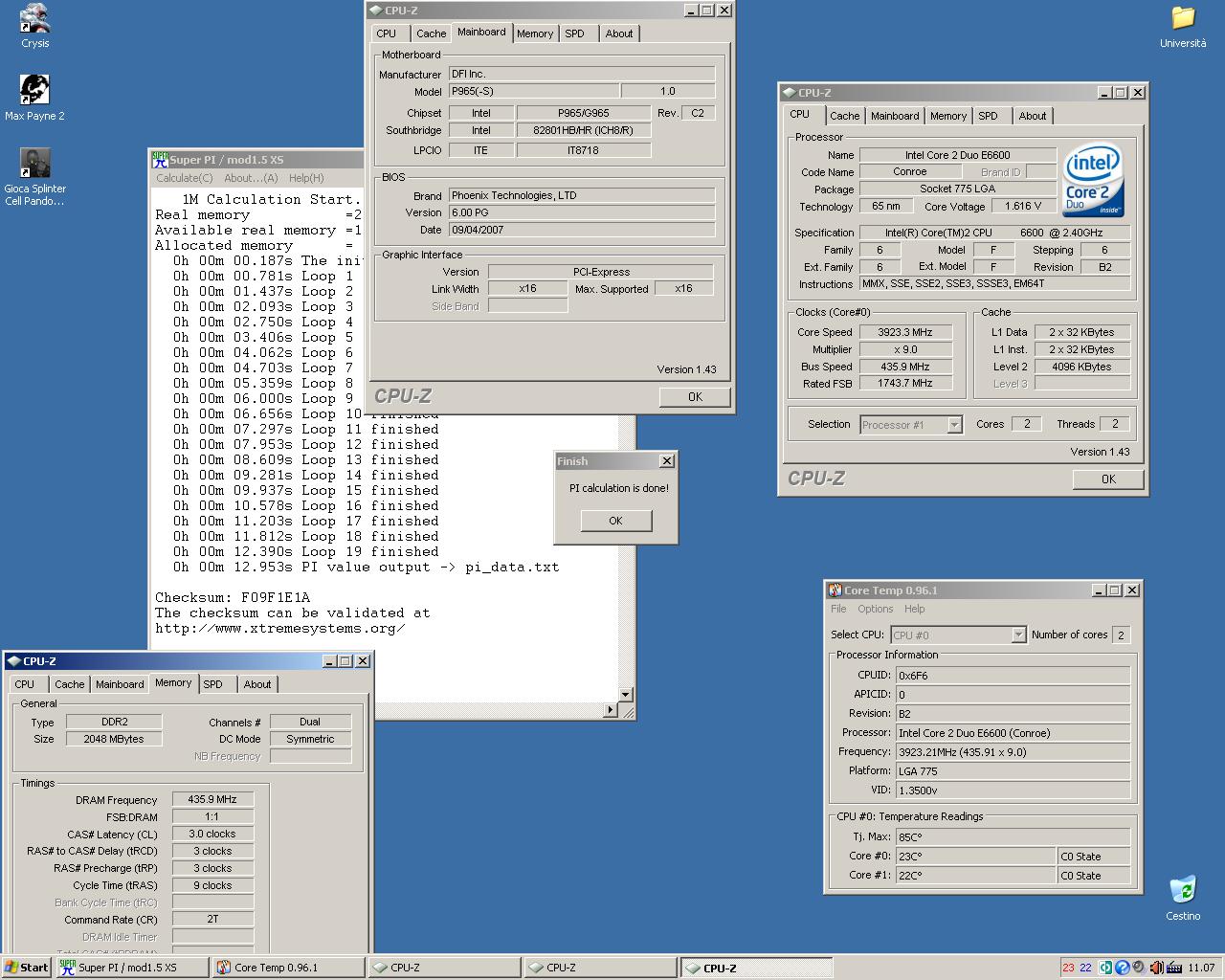Select the About tab in Mainboard CPU-Z window
This screenshot has width=1225, height=980.
pos(619,33)
